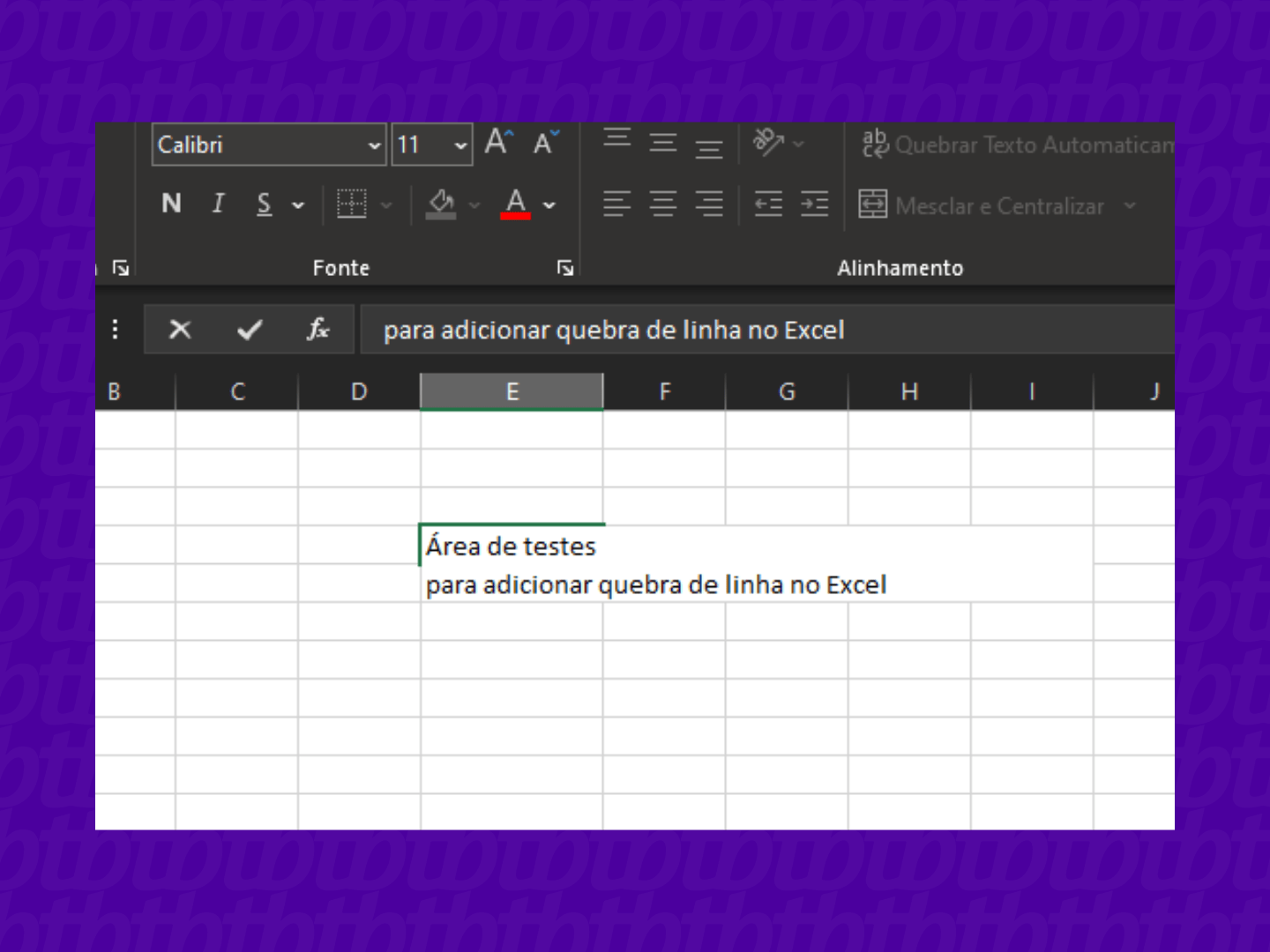Select the column E header
Screen dimensions: 1270x952
pyautogui.click(x=512, y=390)
